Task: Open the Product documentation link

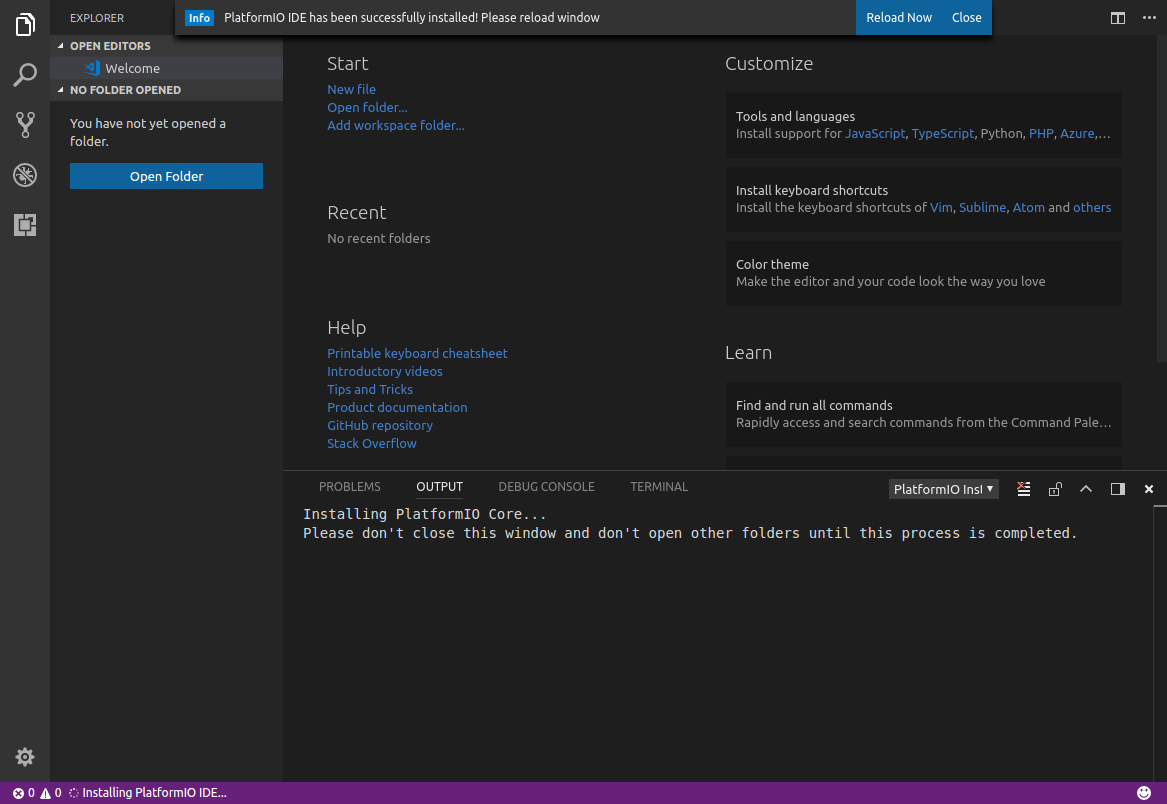Action: point(397,407)
